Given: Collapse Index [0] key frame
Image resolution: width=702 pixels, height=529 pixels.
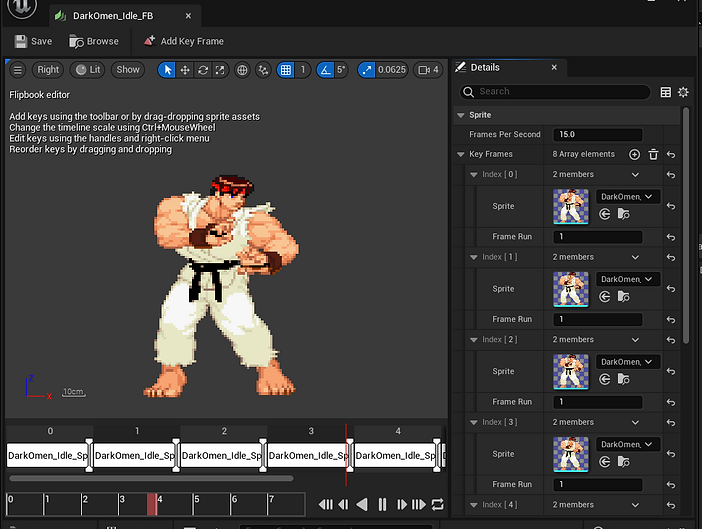Looking at the screenshot, I should pos(474,175).
